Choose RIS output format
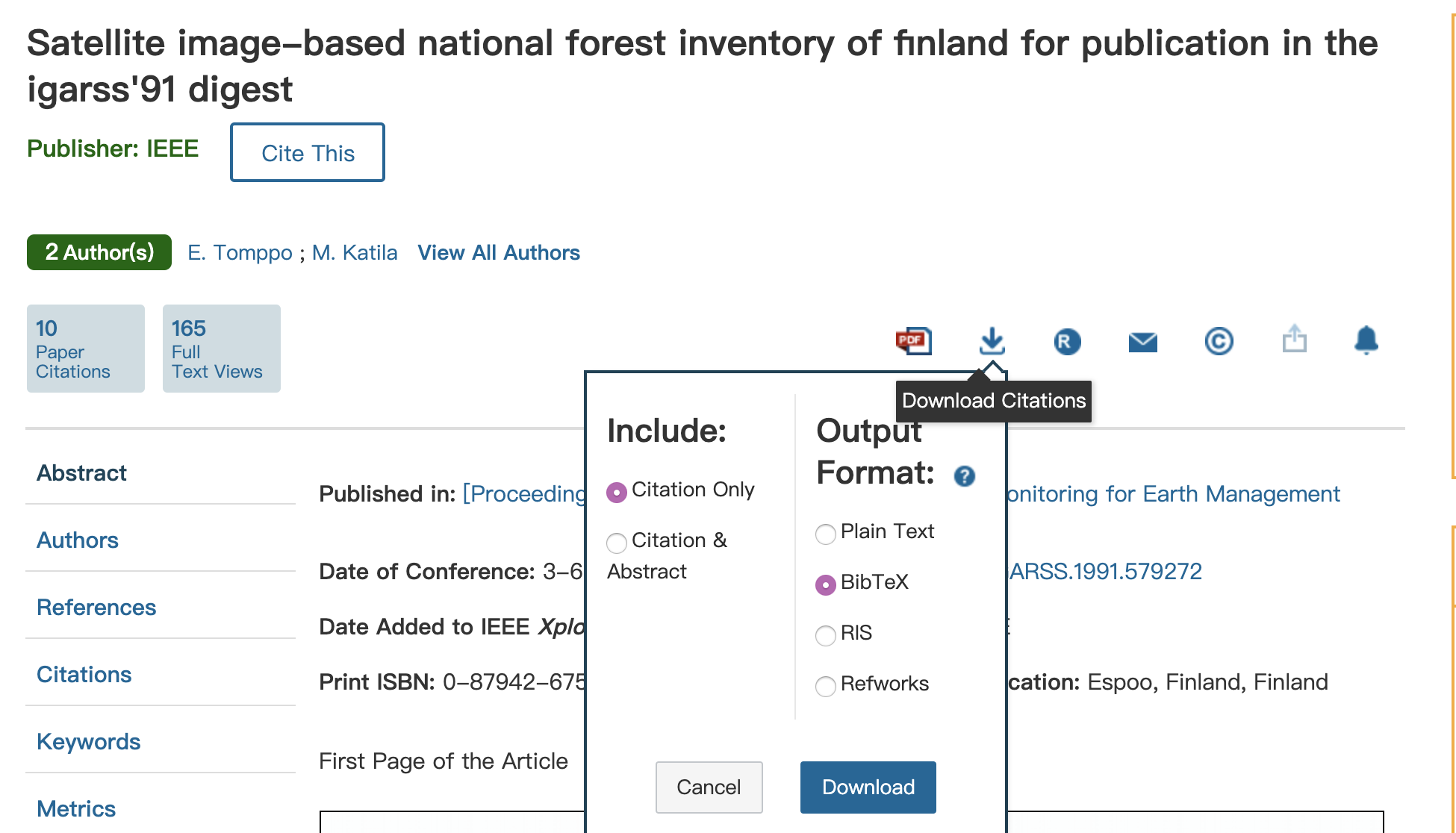The width and height of the screenshot is (1456, 833). 826,636
